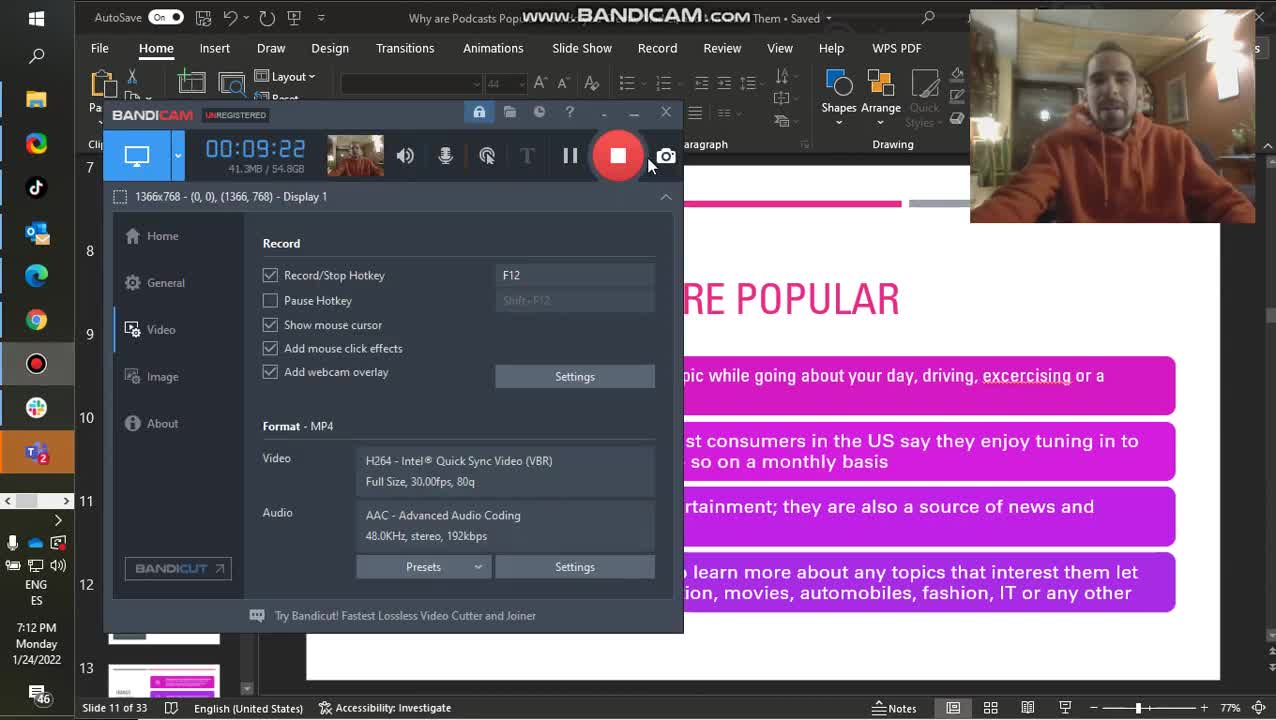Open the Notes pane
The width and height of the screenshot is (1276, 720).
(894, 708)
